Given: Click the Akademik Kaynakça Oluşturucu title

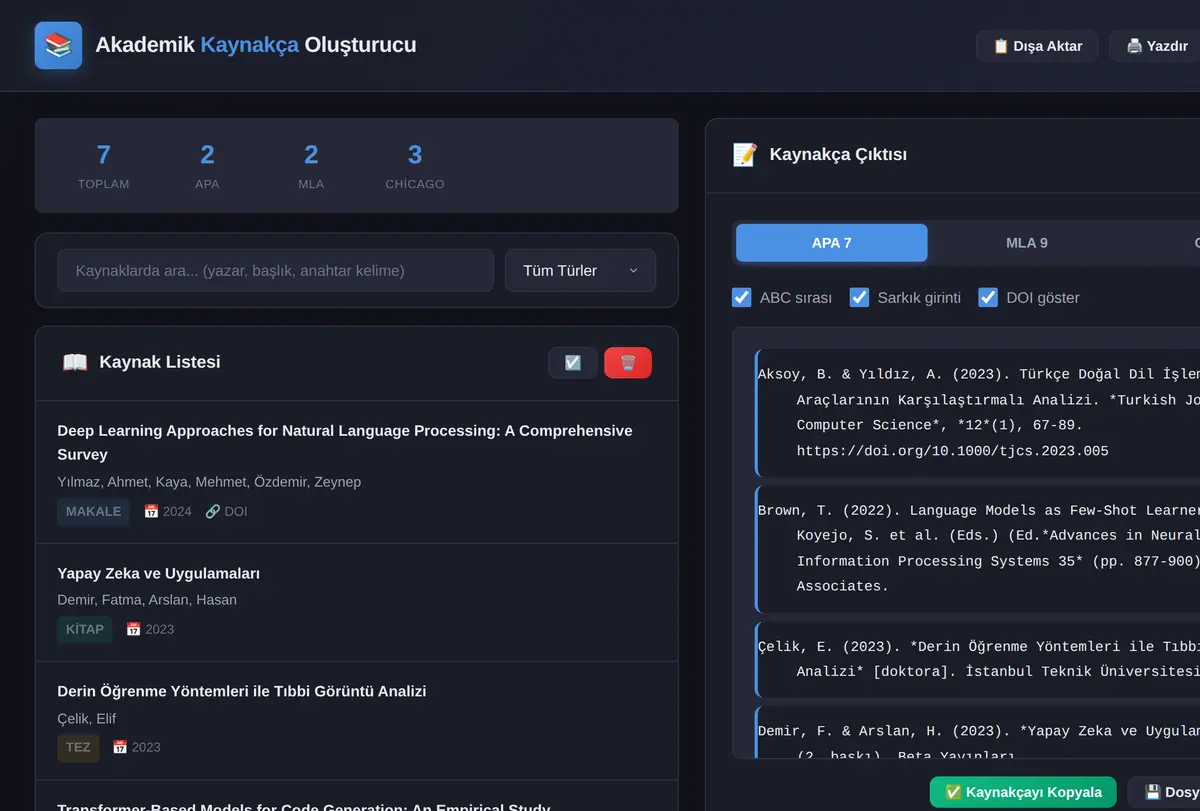Looking at the screenshot, I should [256, 45].
